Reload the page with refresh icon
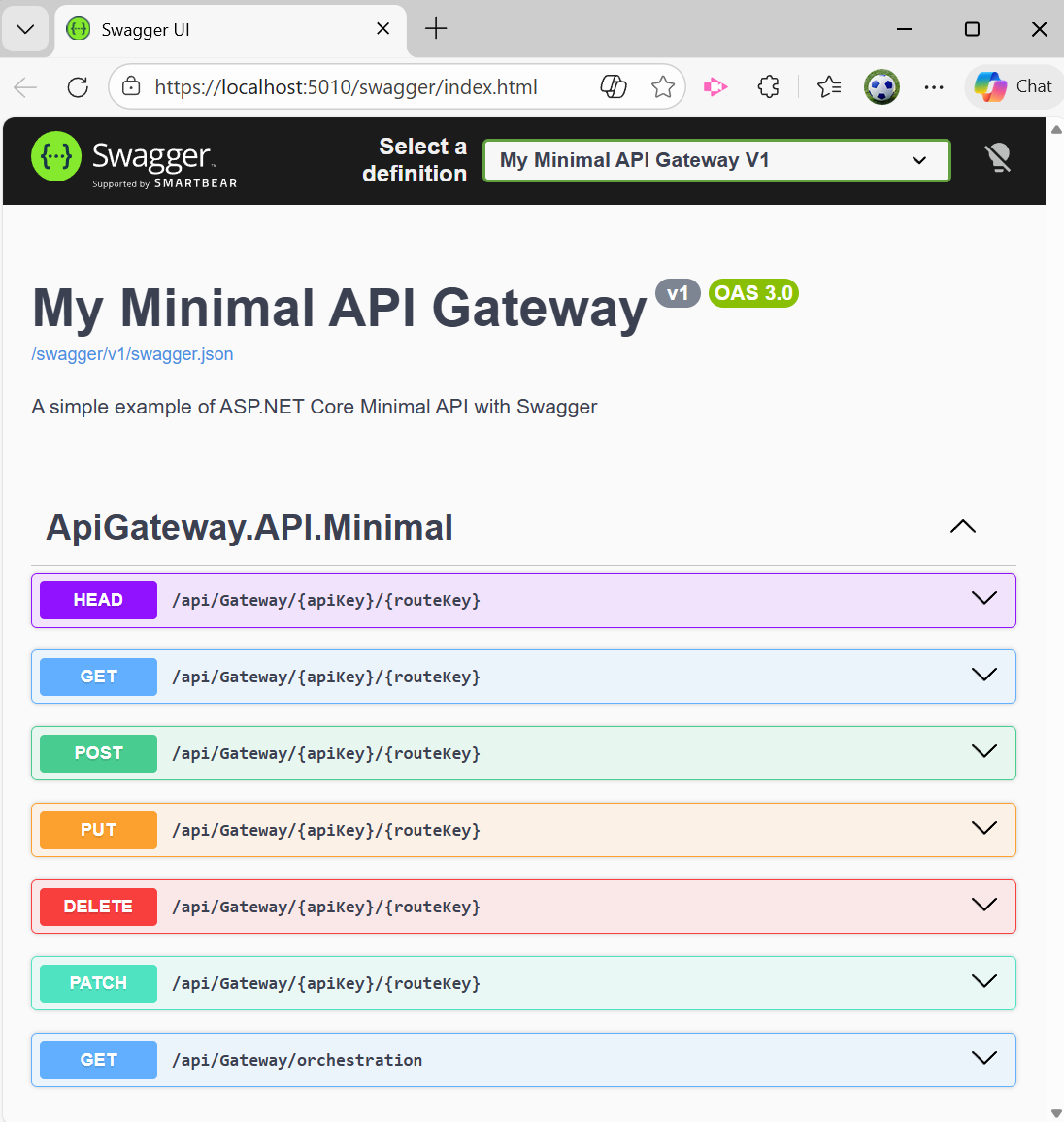 coord(78,87)
